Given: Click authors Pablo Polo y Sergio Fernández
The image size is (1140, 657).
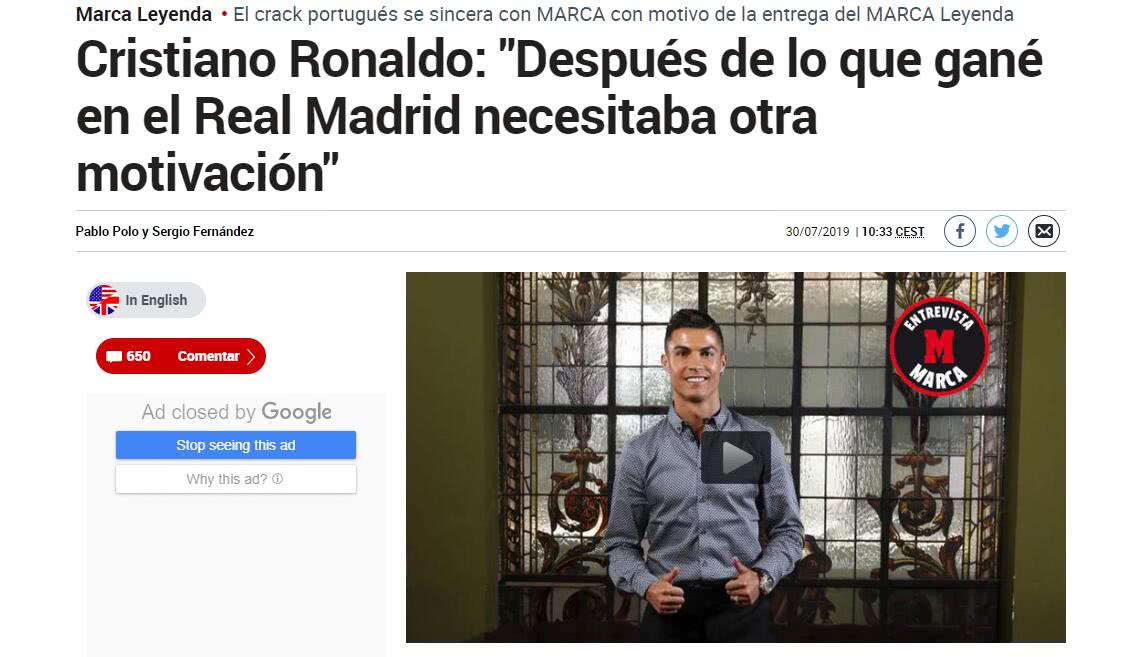Looking at the screenshot, I should point(165,231).
